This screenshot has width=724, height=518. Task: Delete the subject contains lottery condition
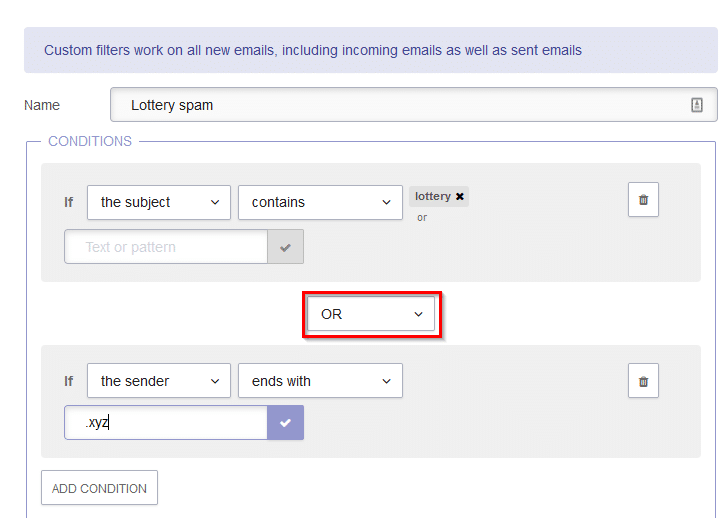tap(643, 199)
